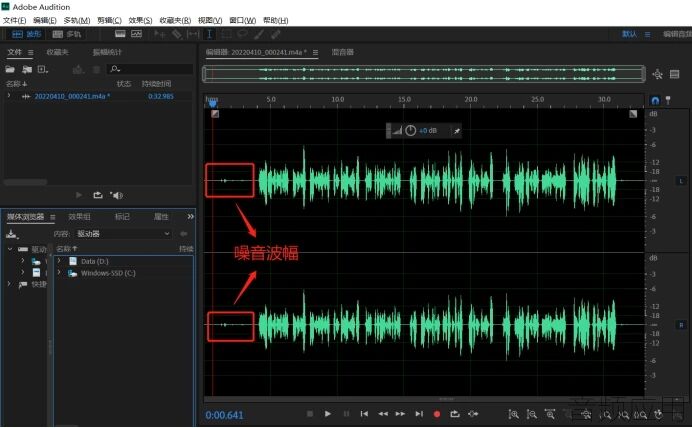Open the 编辑 menu
Viewport: 692px width, 428px height.
point(45,20)
